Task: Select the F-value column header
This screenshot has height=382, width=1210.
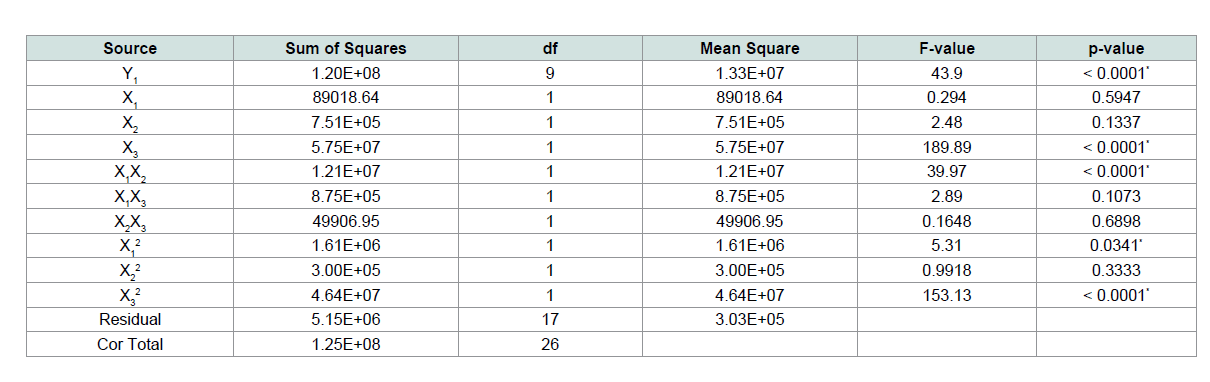Action: (946, 48)
